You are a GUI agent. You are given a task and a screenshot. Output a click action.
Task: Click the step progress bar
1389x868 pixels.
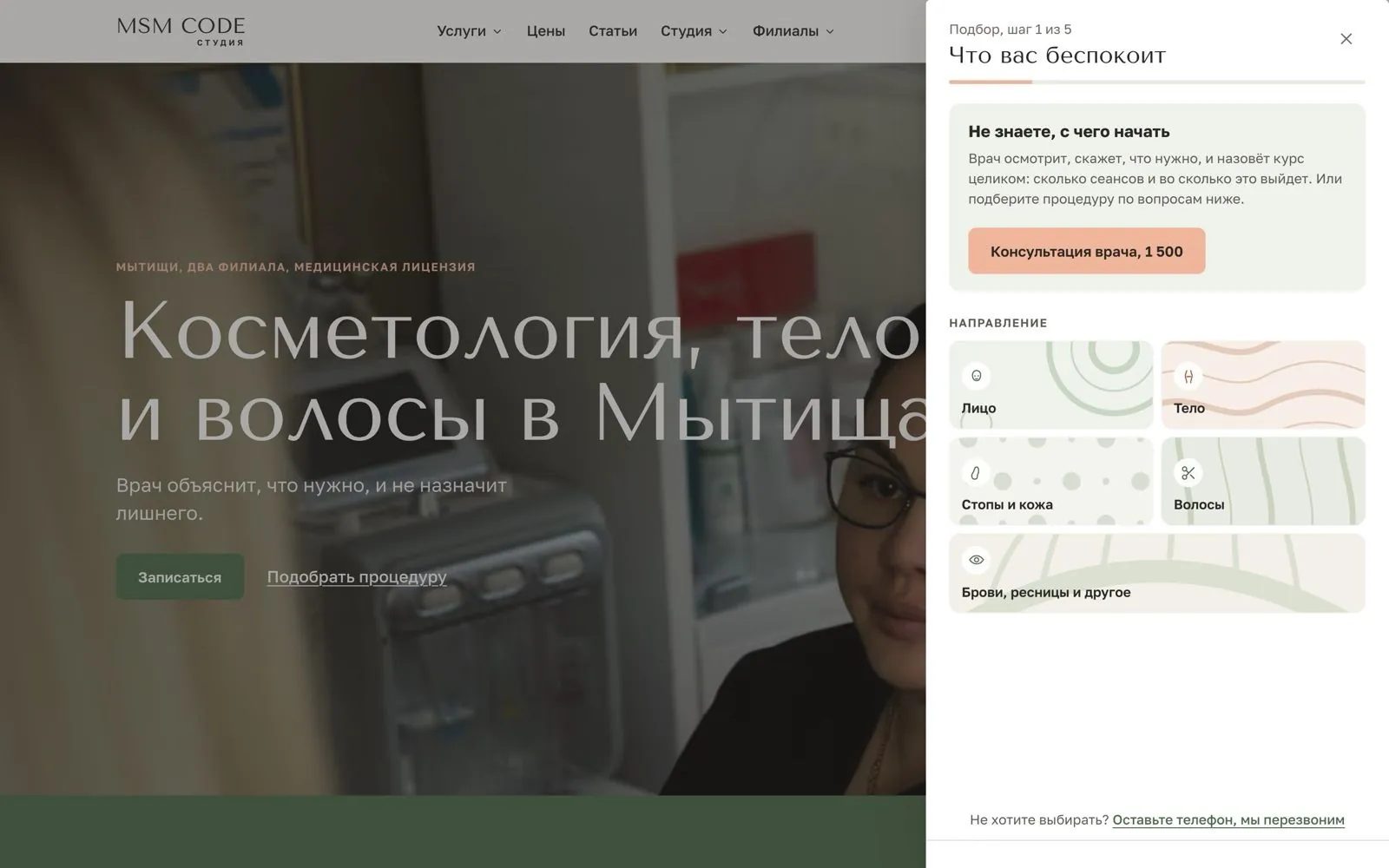pyautogui.click(x=1157, y=82)
